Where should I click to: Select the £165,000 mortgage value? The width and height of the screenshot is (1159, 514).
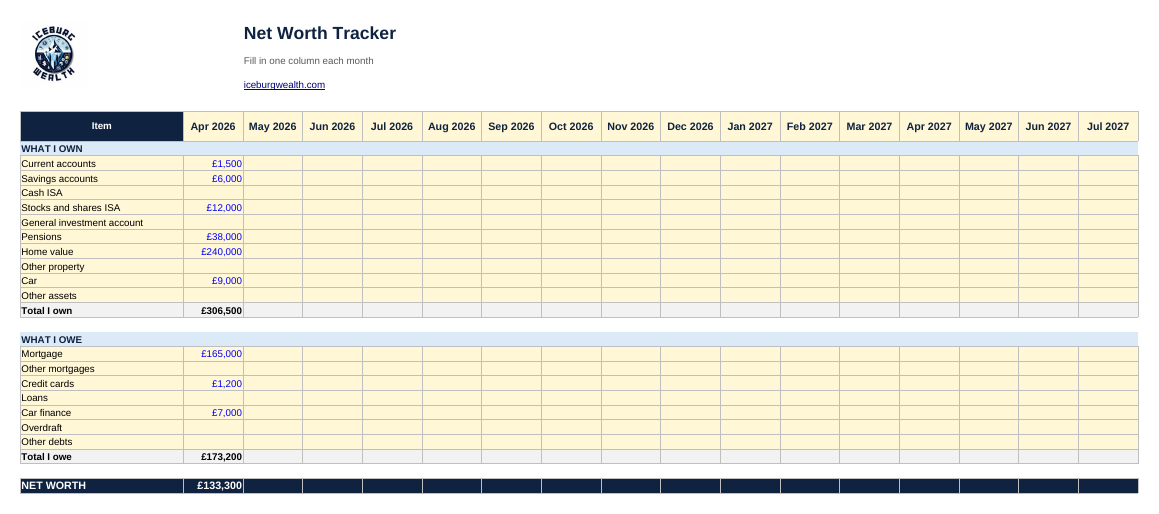pos(213,354)
